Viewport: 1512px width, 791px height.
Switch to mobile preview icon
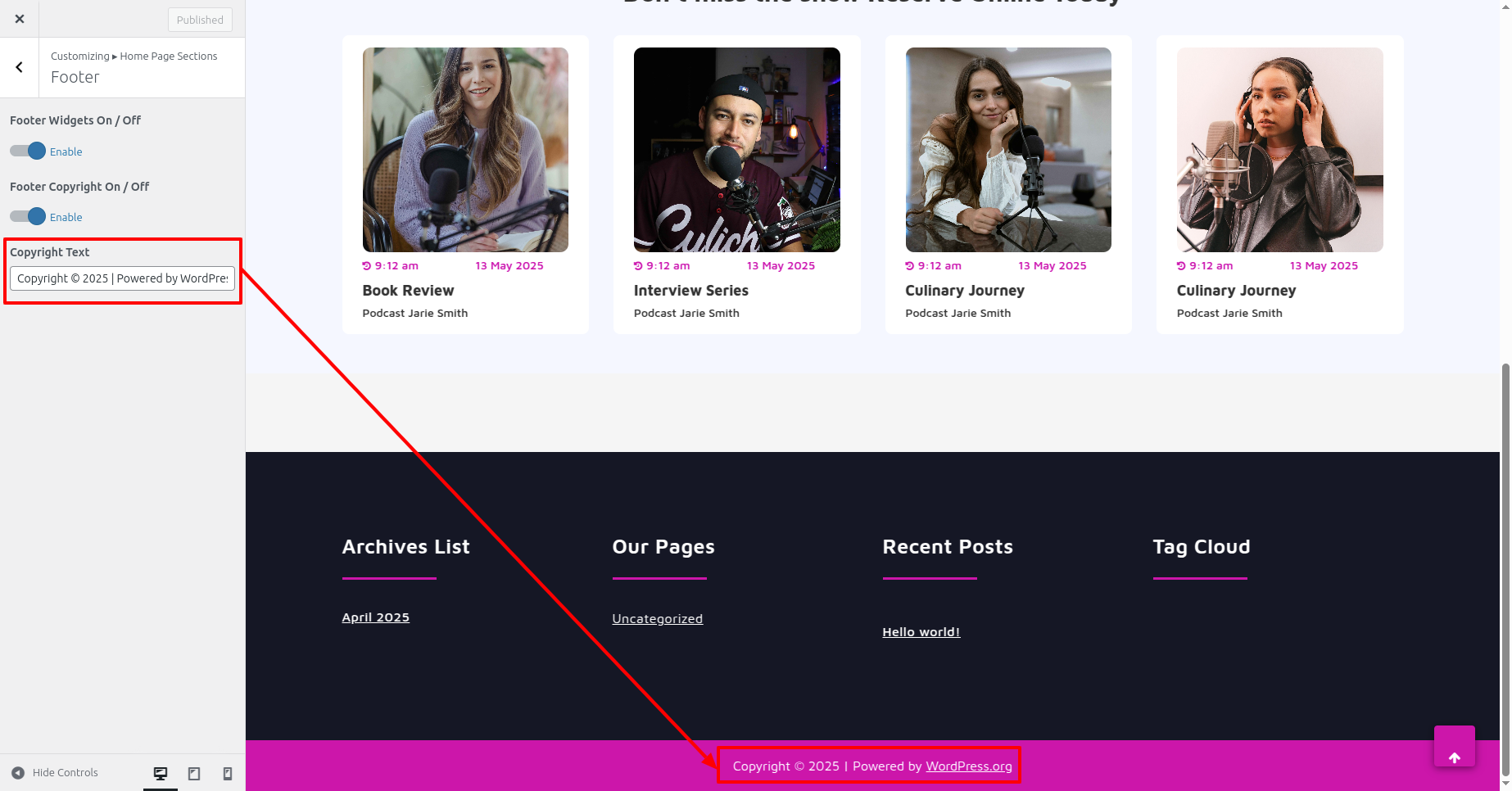point(228,773)
